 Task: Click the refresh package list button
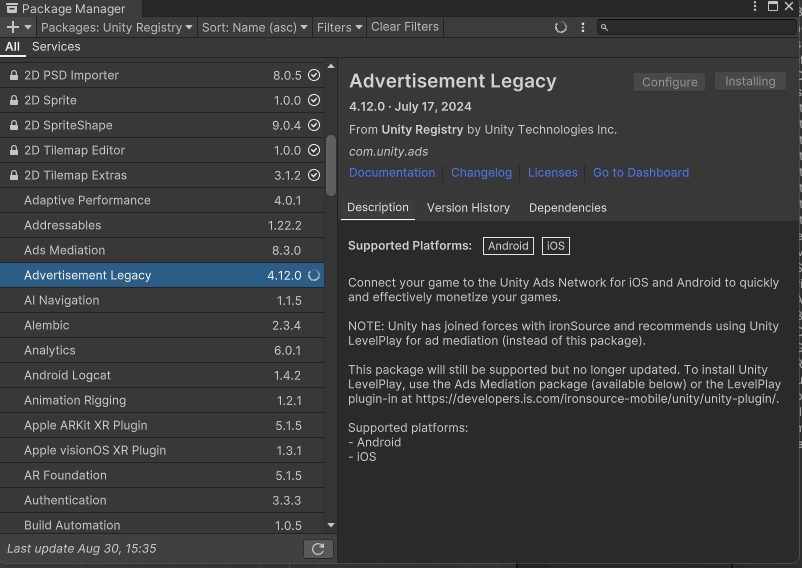318,549
